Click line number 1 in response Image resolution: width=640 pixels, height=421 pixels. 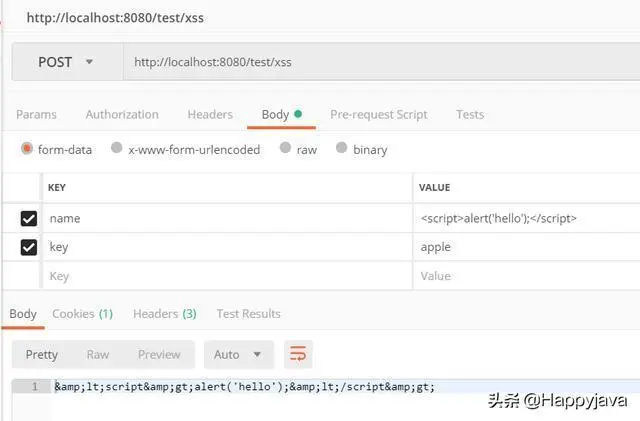pos(35,386)
